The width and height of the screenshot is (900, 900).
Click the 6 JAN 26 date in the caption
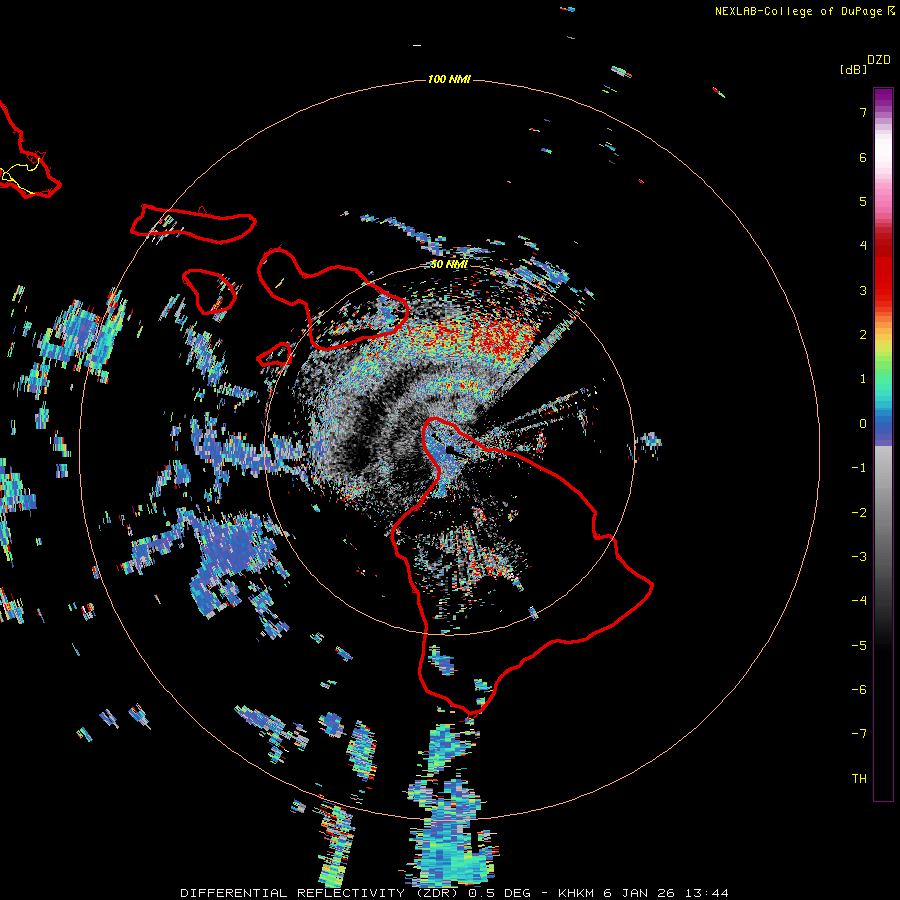(x=641, y=893)
